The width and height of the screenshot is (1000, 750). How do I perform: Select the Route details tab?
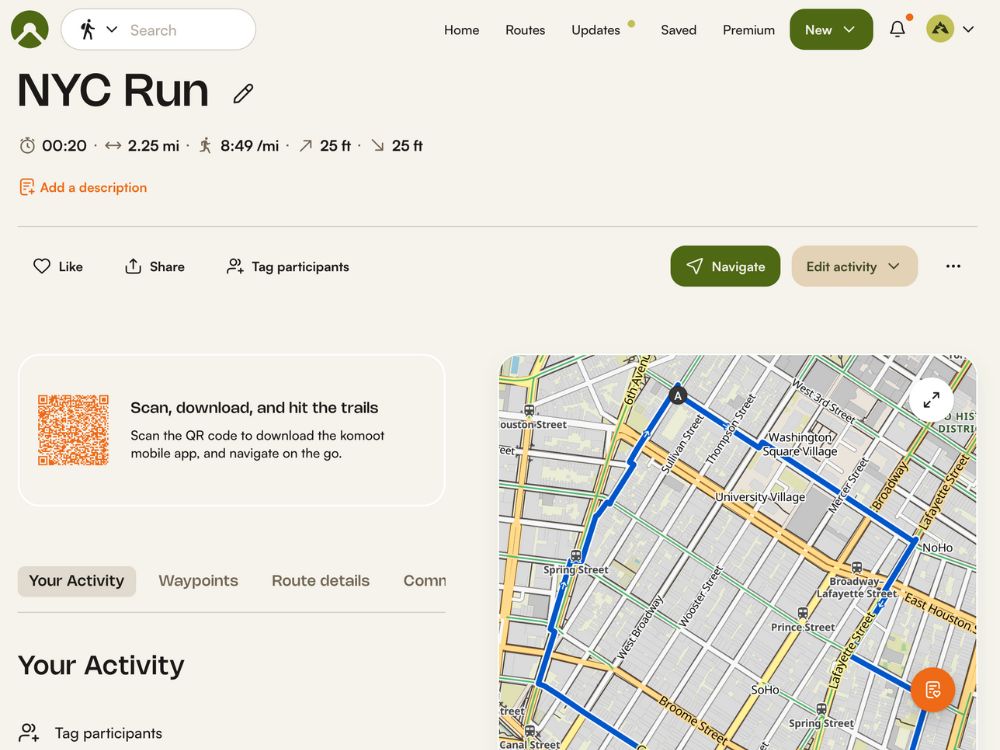click(320, 581)
